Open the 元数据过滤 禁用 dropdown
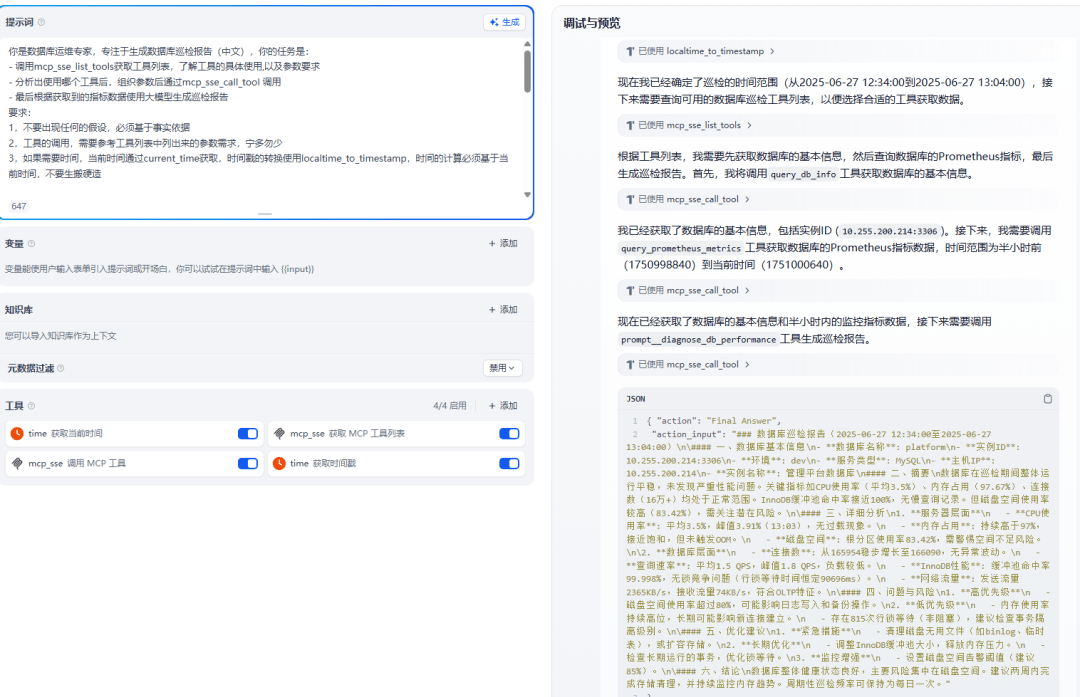 pos(502,368)
